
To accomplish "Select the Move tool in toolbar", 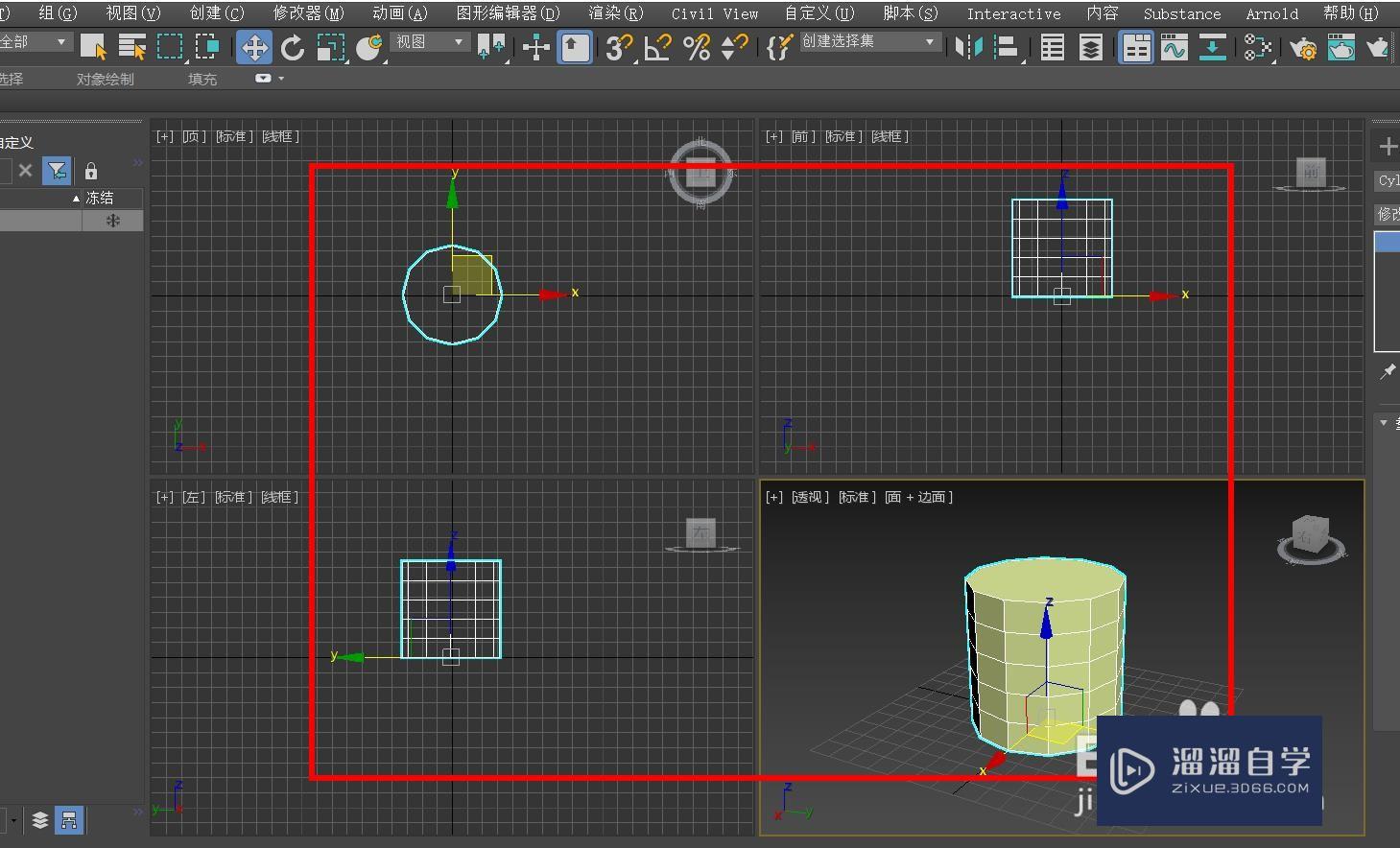I will tap(254, 47).
